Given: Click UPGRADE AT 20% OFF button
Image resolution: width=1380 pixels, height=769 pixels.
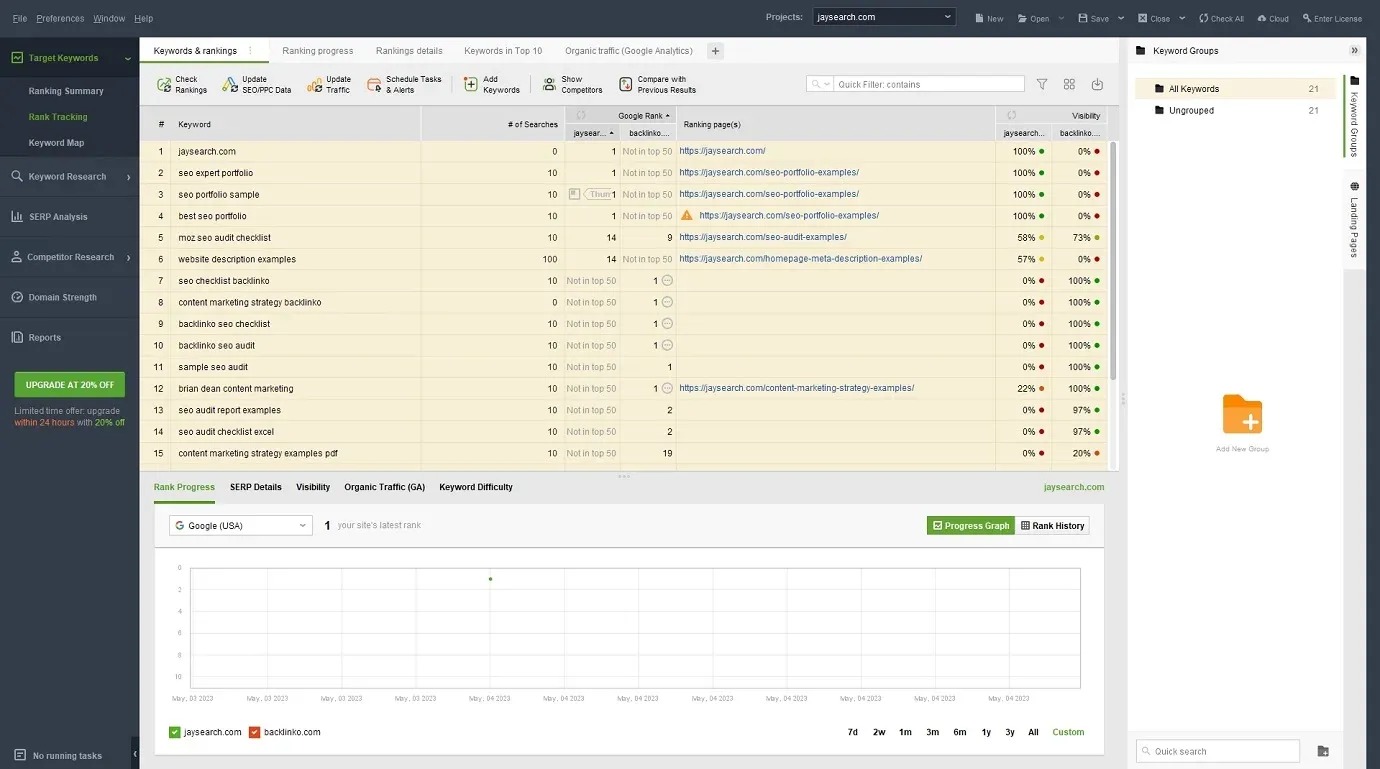Looking at the screenshot, I should [x=70, y=385].
